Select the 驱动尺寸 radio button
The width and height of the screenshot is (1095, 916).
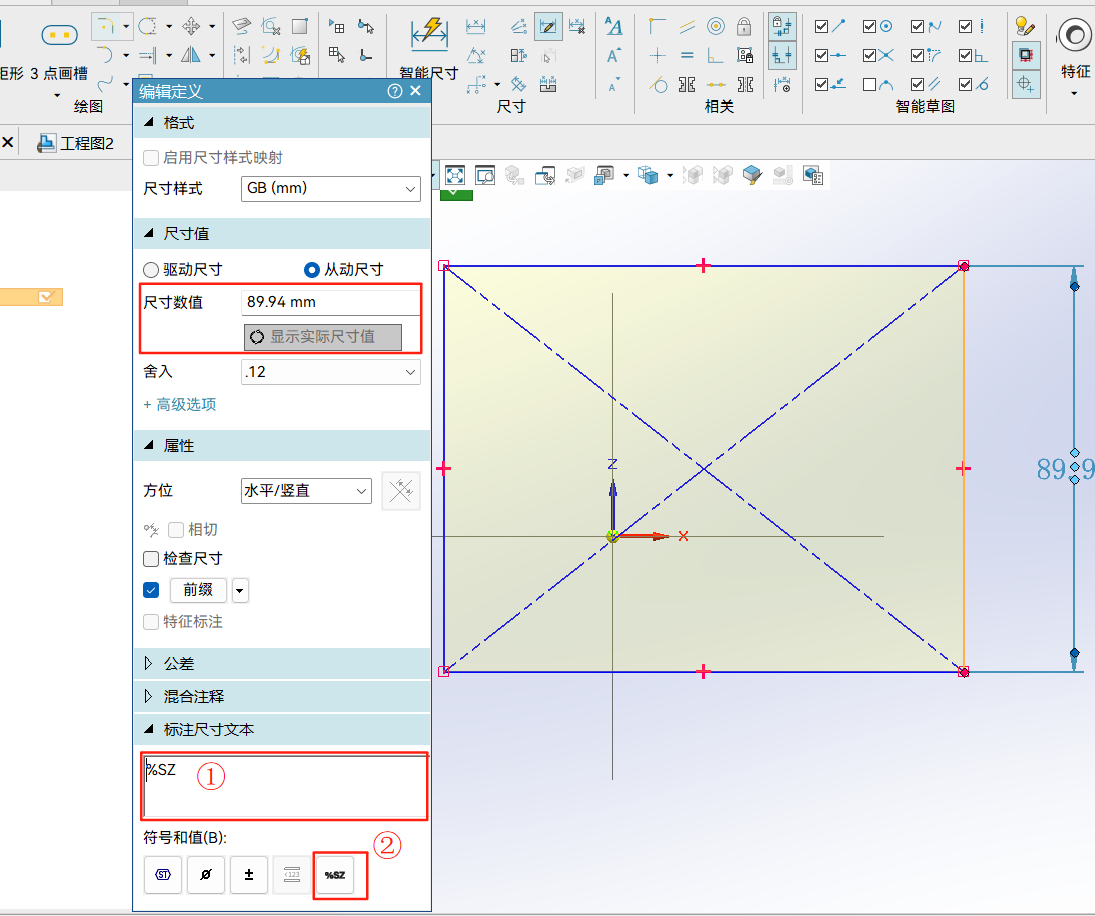pos(152,269)
